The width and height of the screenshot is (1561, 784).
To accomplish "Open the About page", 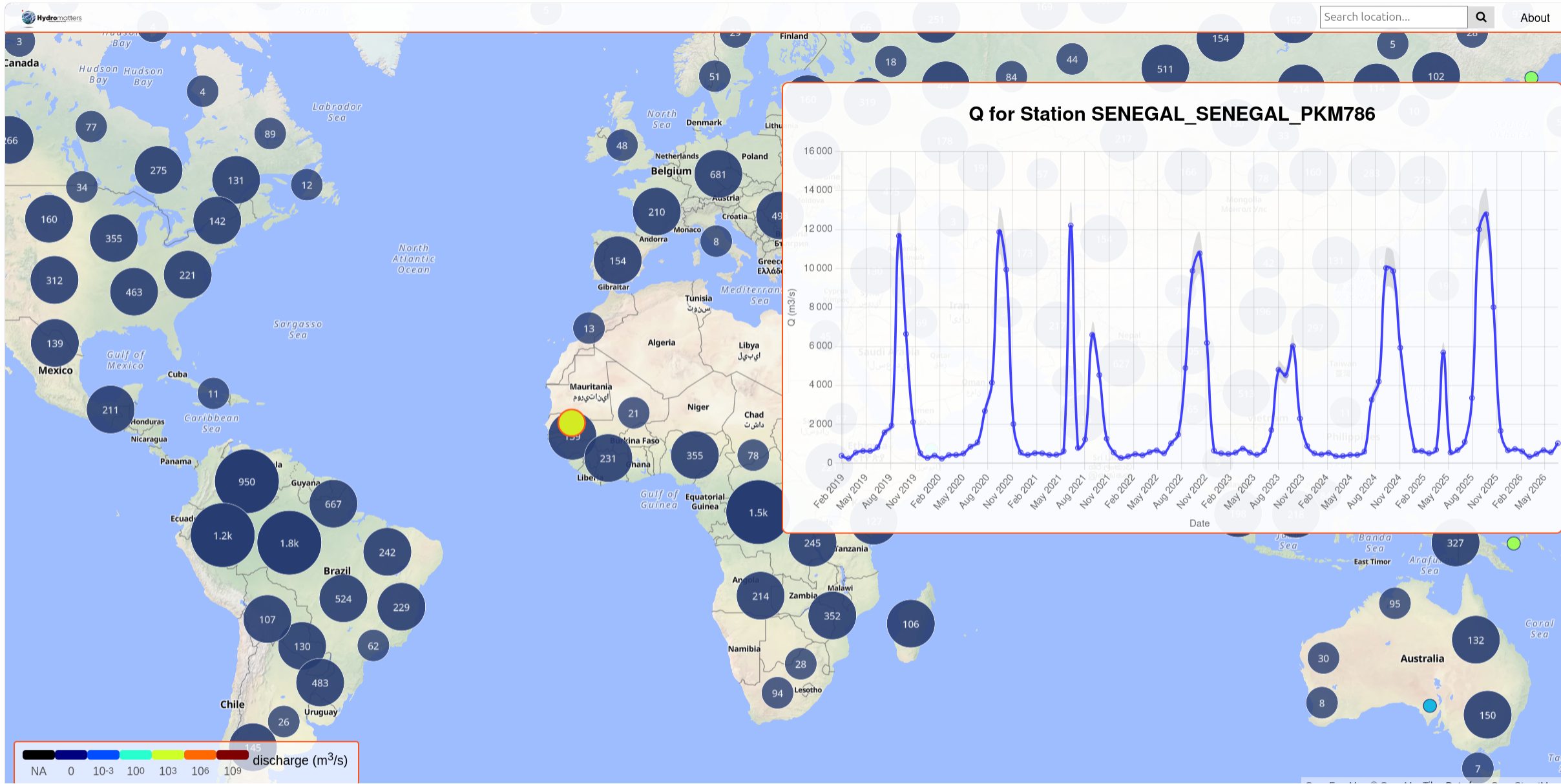I will (x=1535, y=18).
